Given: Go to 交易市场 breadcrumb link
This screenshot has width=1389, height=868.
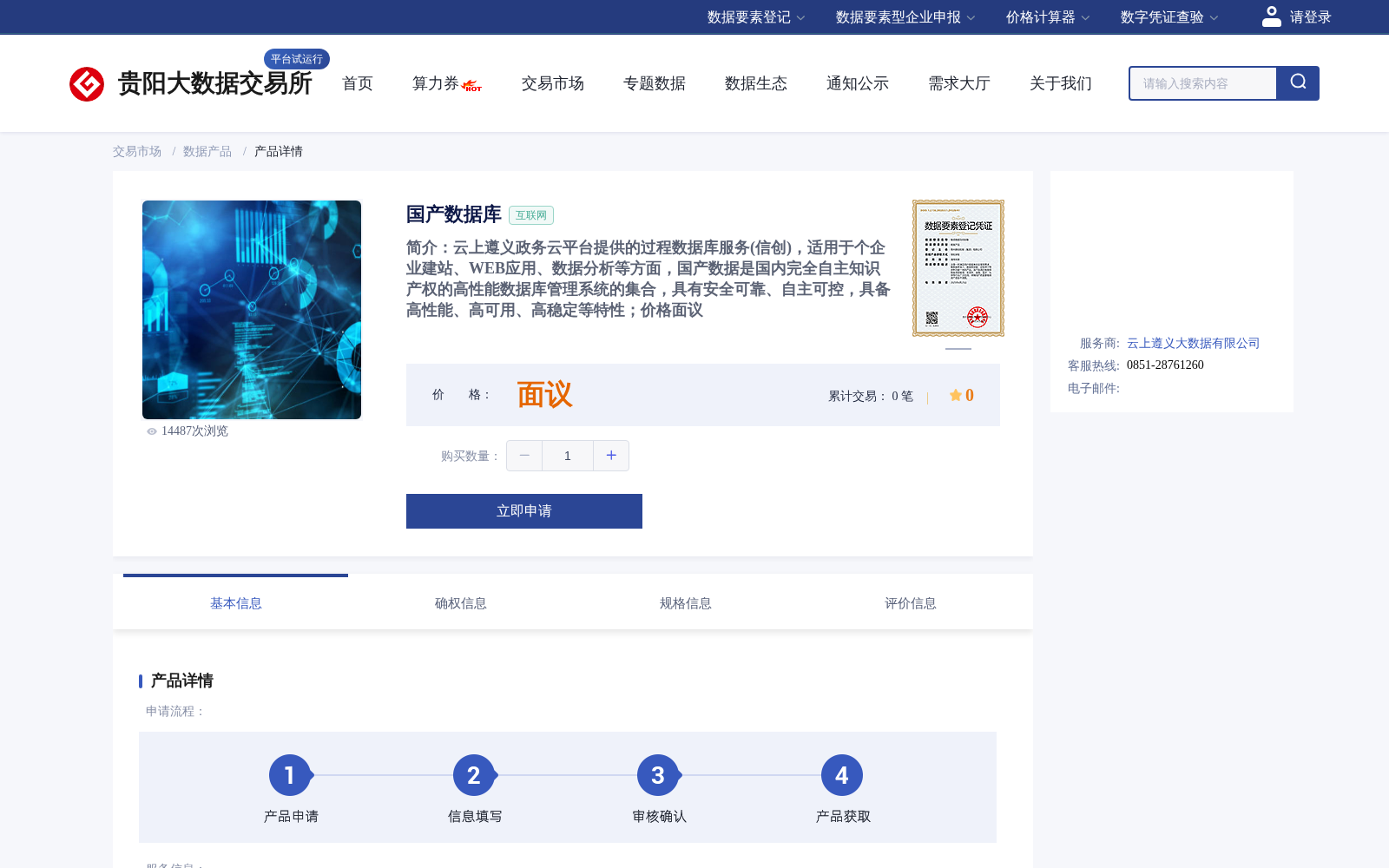Looking at the screenshot, I should coord(137,151).
